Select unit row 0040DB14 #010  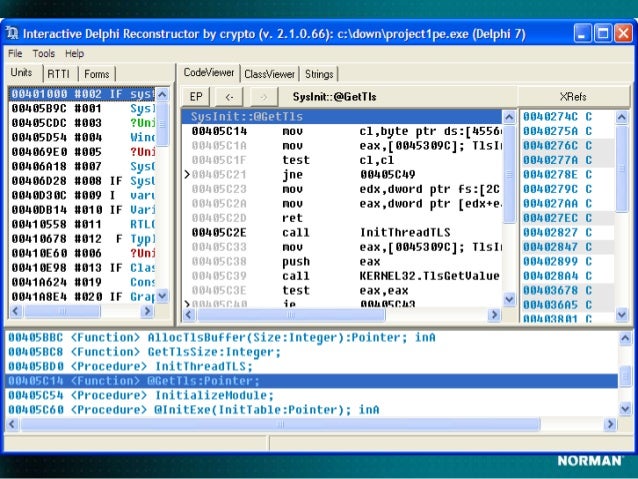tap(82, 210)
